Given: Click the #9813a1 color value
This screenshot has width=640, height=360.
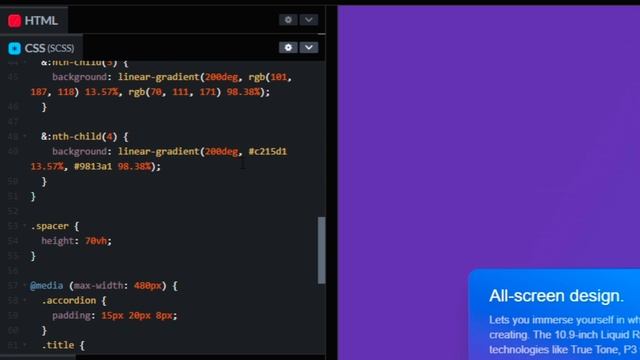Looking at the screenshot, I should [93, 167].
